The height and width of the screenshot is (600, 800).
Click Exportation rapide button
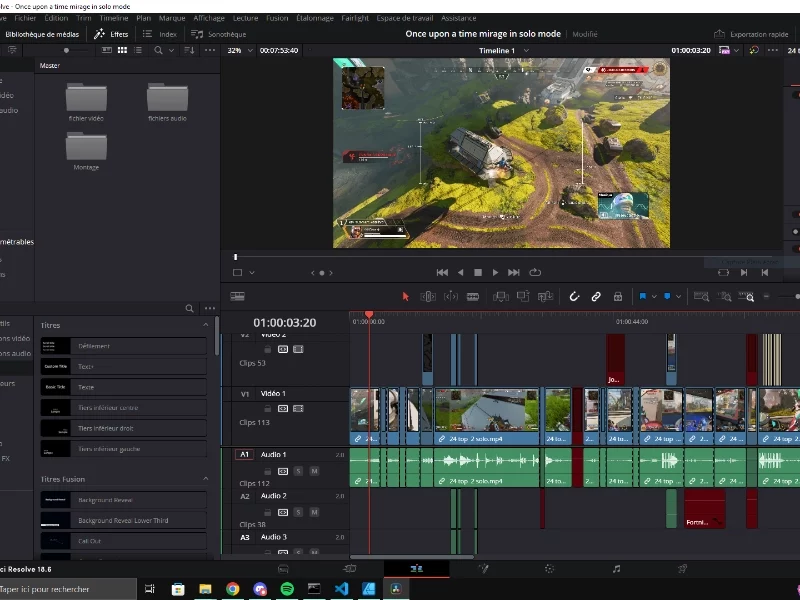click(751, 34)
